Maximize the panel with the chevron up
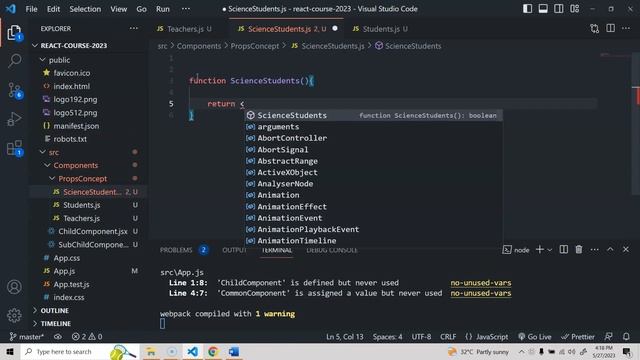Viewport: 640px width, 360px height. click(610, 249)
